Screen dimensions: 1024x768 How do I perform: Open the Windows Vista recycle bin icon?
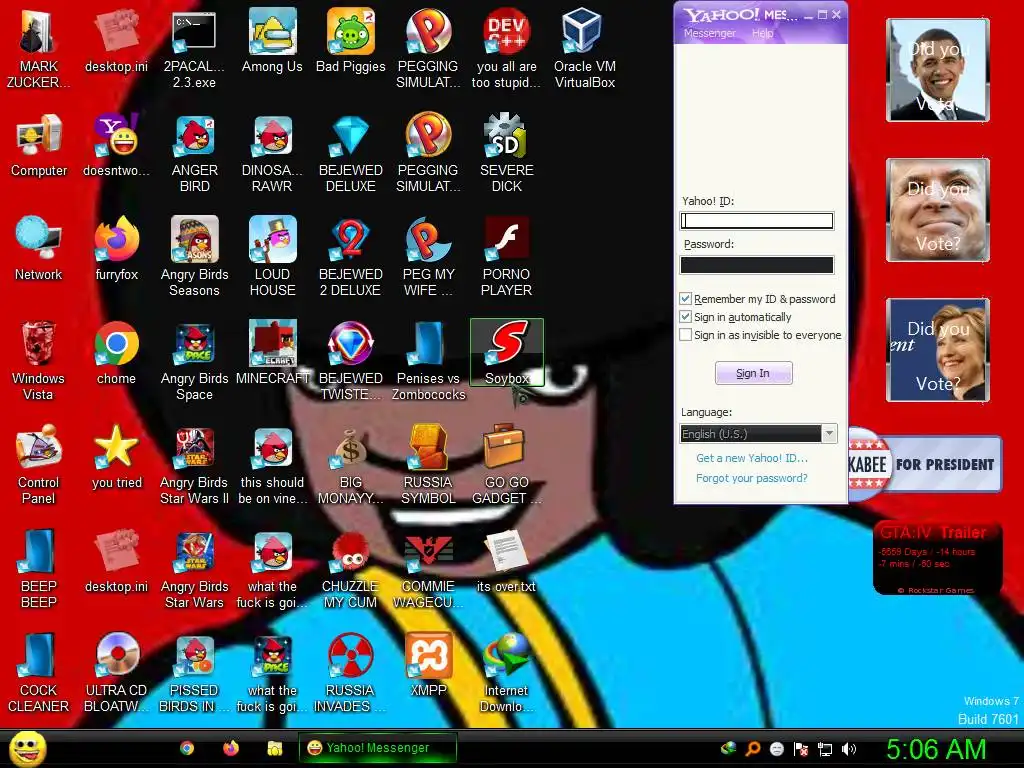pos(39,360)
